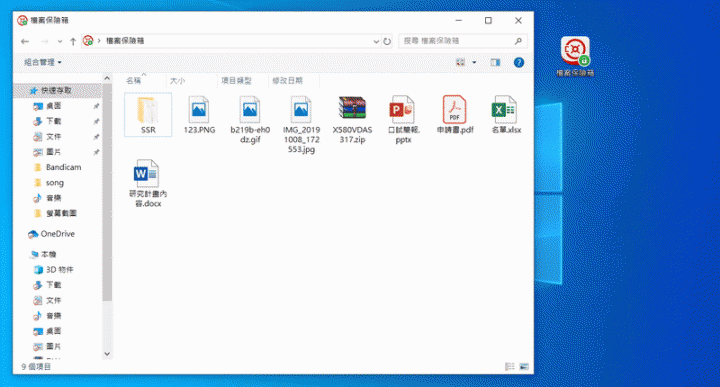
Task: Switch to details view in status bar
Action: [x=510, y=366]
